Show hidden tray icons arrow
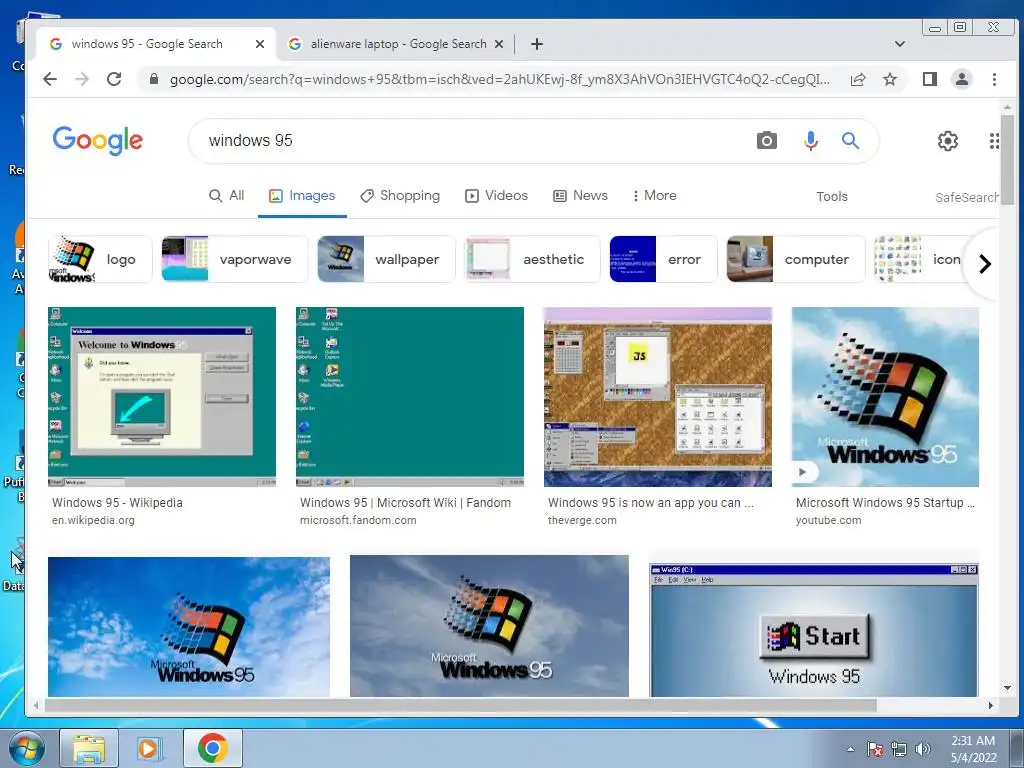 pos(850,749)
